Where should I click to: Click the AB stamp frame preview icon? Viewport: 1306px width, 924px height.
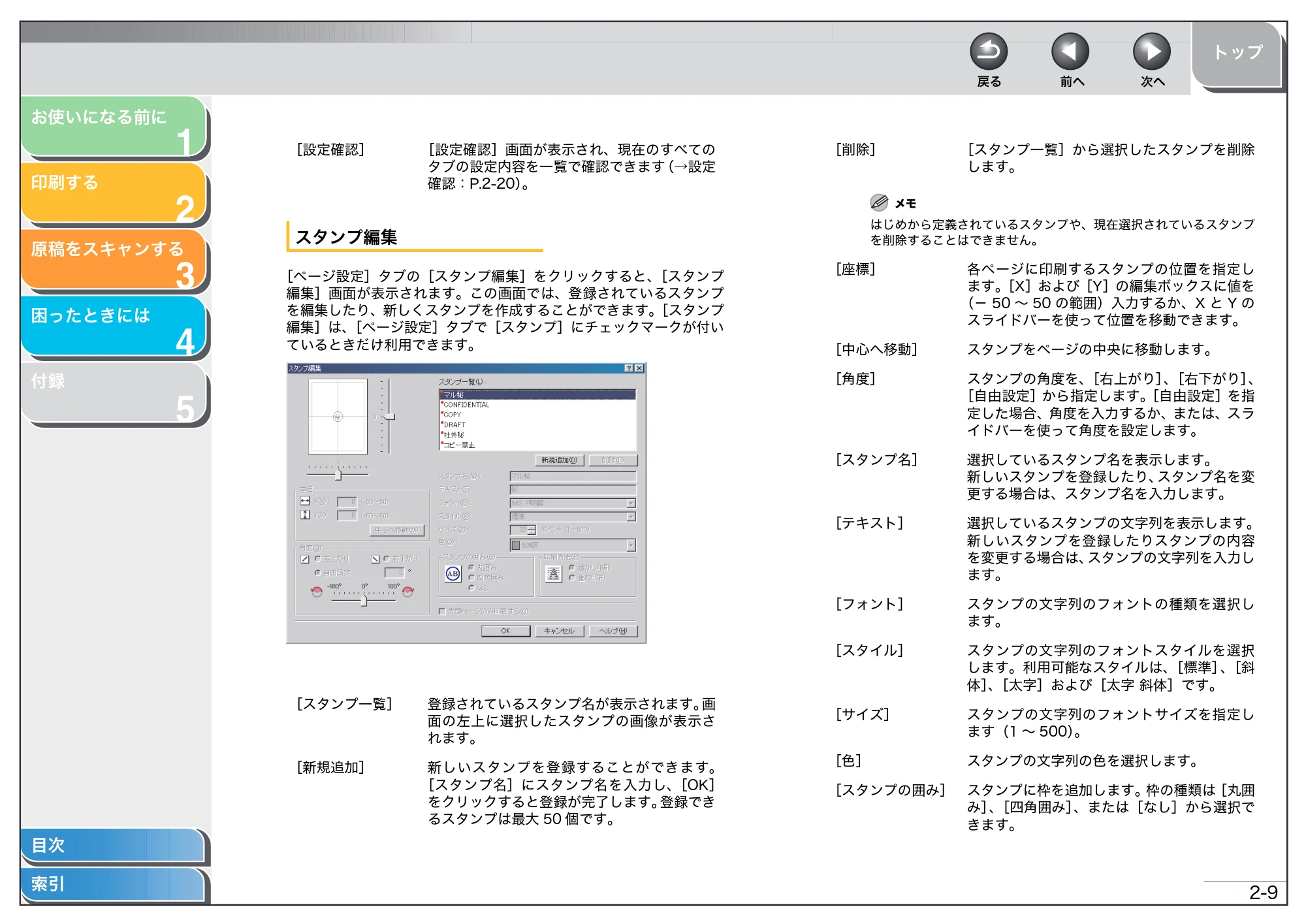[x=453, y=574]
